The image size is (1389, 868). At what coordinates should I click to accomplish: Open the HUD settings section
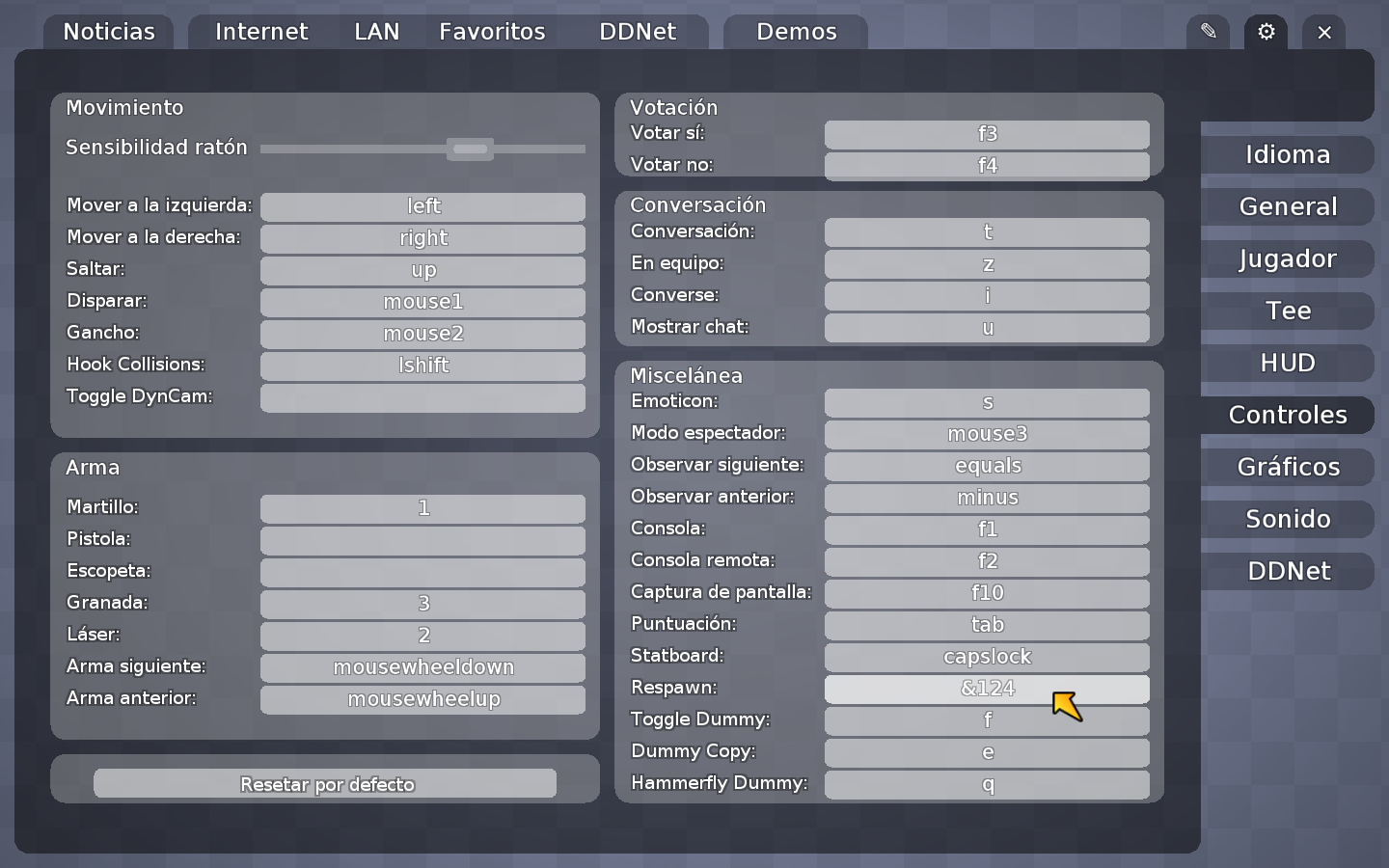[x=1287, y=363]
